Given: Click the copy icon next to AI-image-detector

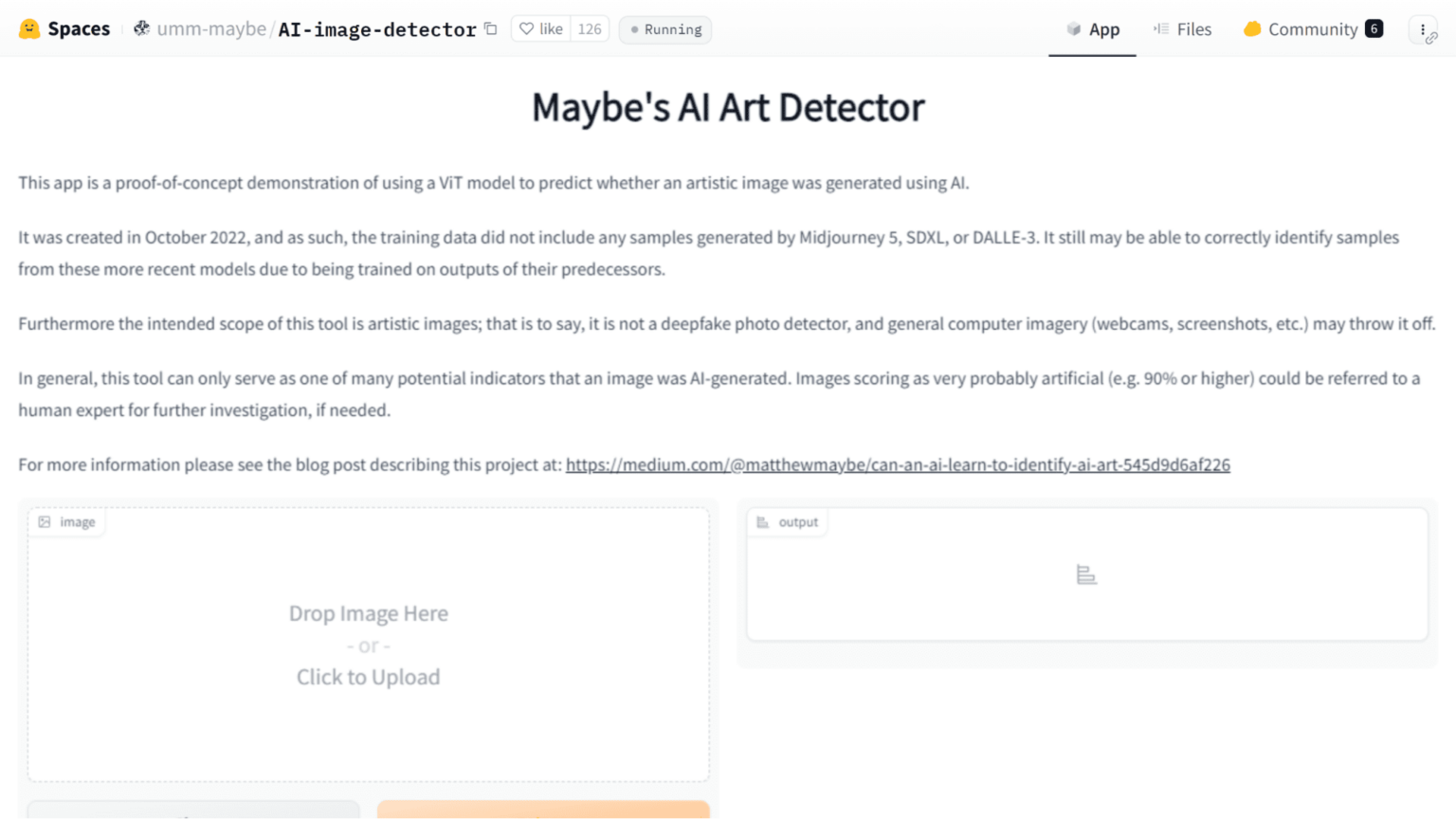Looking at the screenshot, I should pos(489,29).
